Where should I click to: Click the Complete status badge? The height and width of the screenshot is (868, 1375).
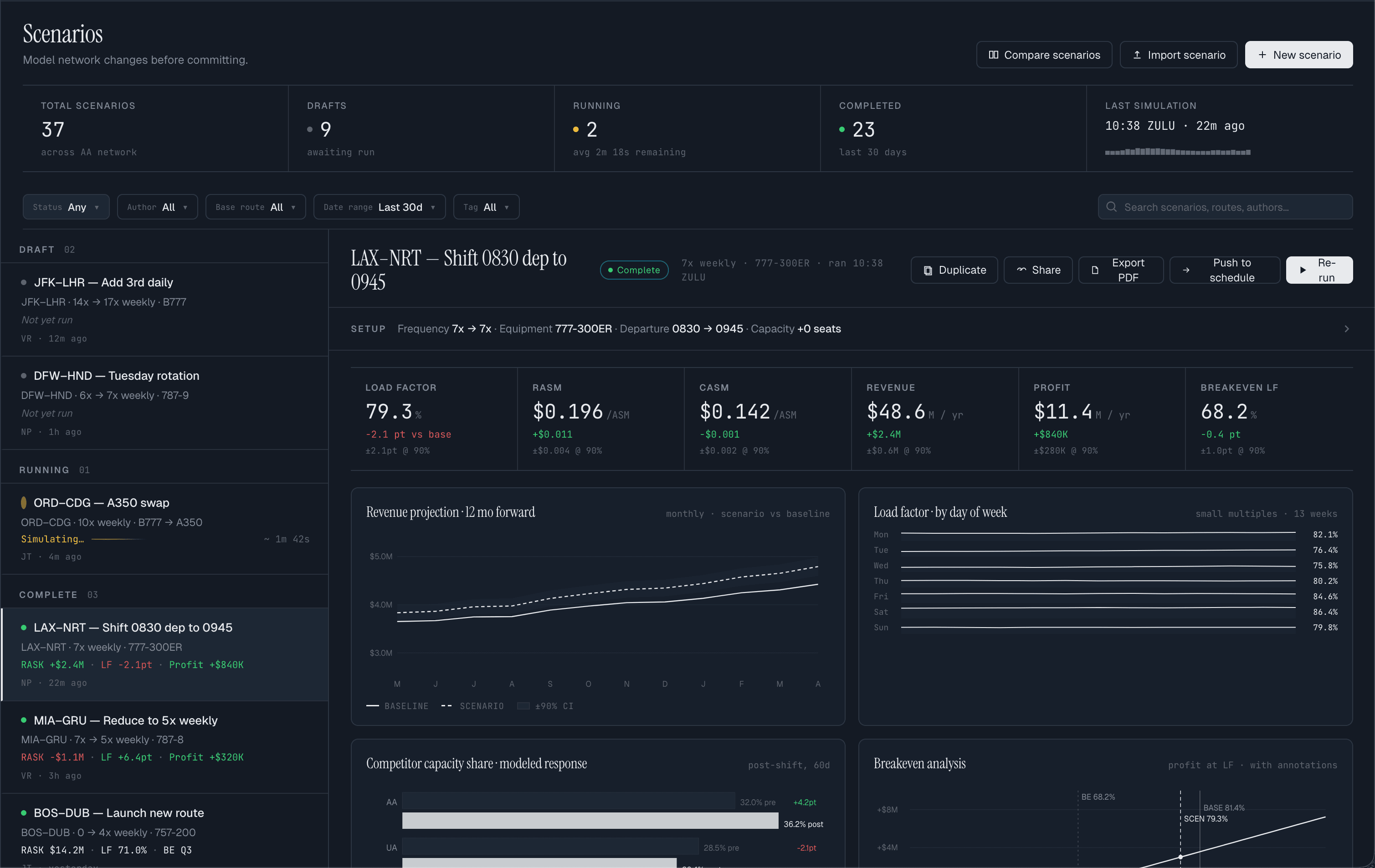coord(634,270)
